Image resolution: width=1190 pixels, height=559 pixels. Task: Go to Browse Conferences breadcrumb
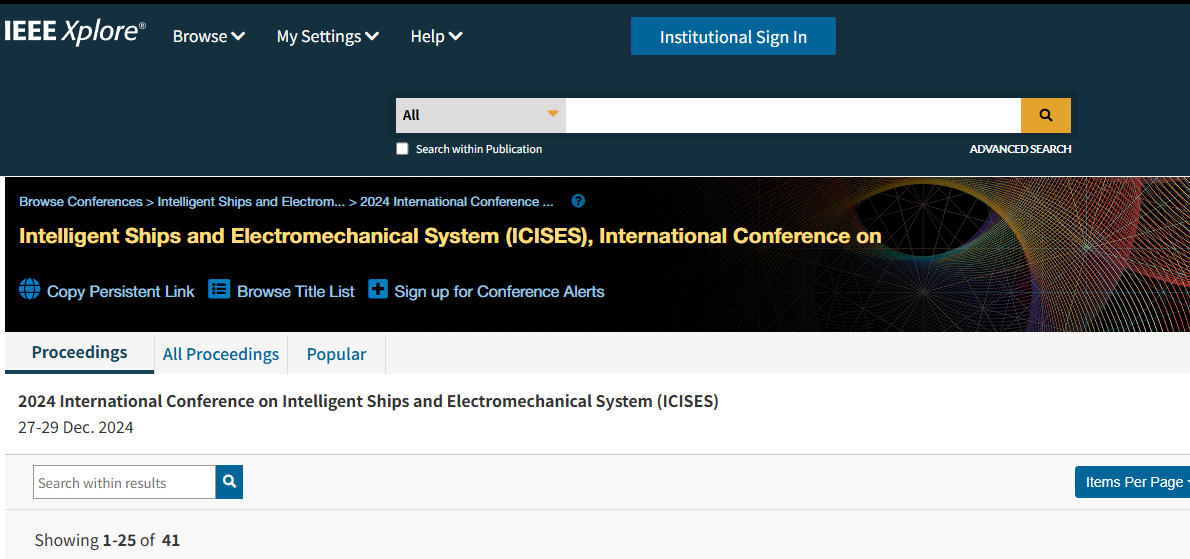(x=80, y=202)
